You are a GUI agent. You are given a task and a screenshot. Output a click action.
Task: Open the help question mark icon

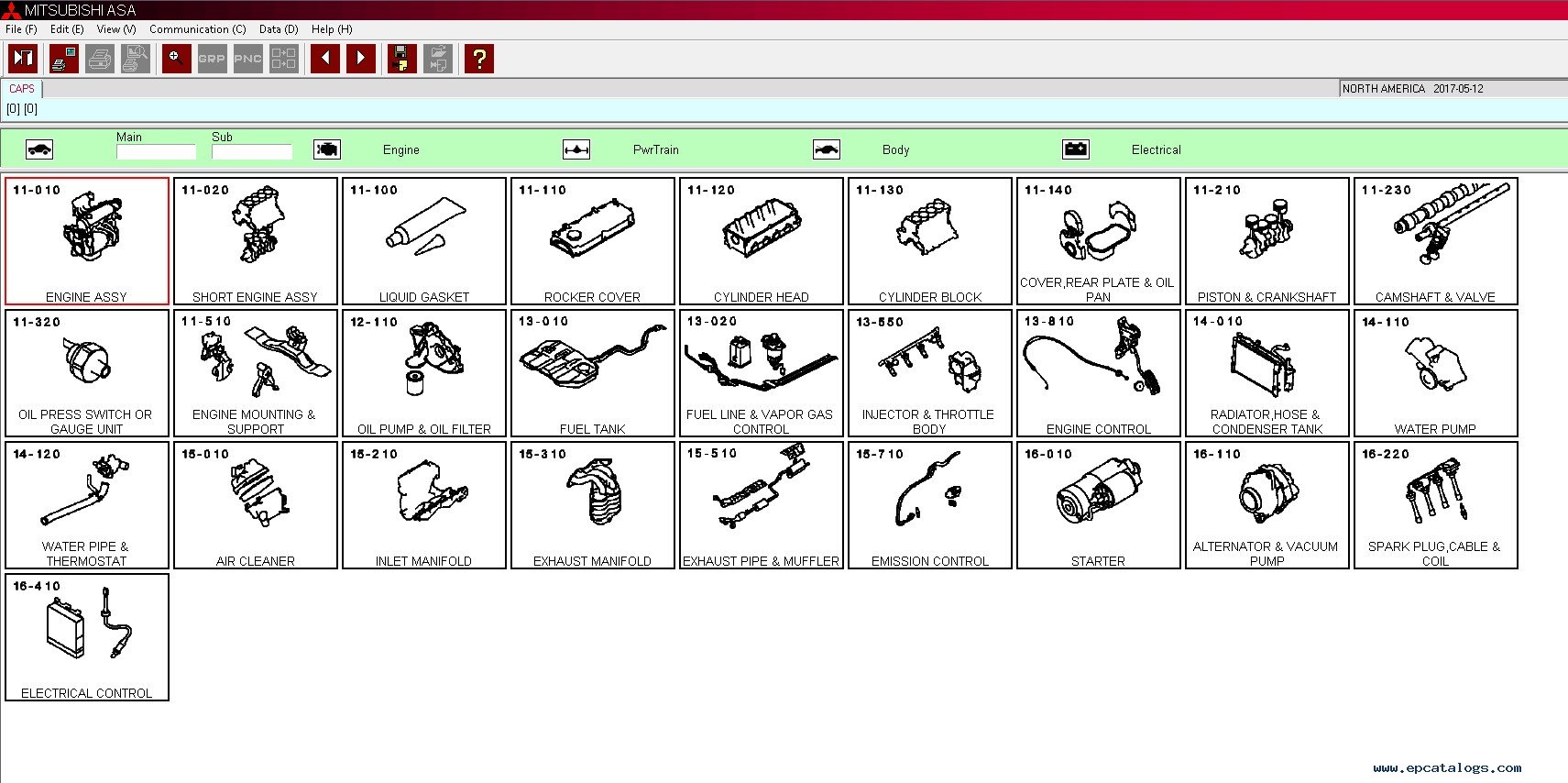(x=478, y=59)
